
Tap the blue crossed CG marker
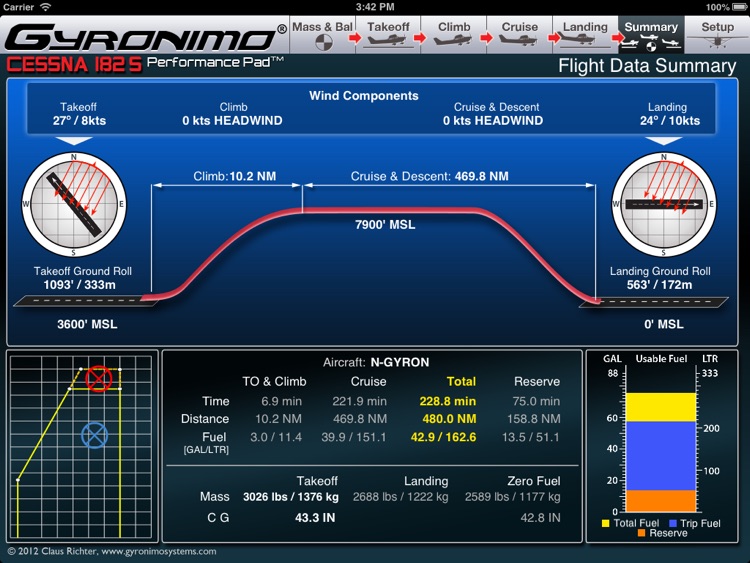(94, 435)
